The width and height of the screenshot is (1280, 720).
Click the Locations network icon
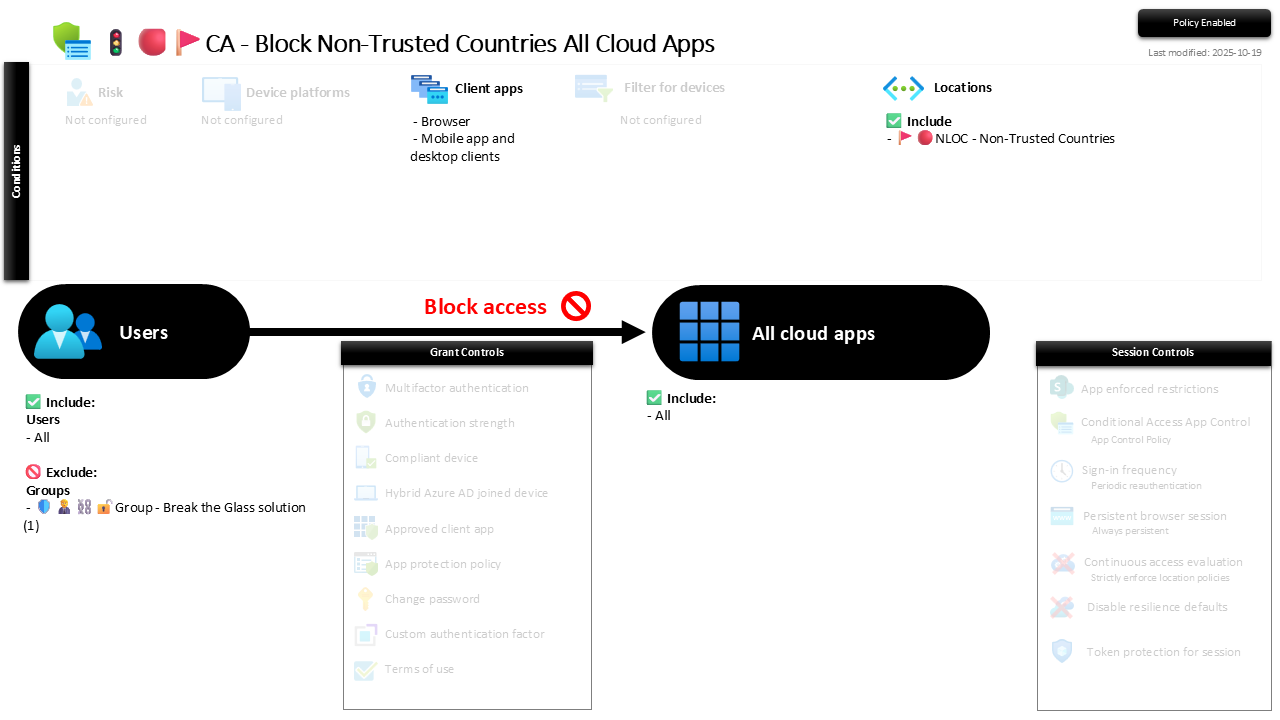[x=903, y=88]
